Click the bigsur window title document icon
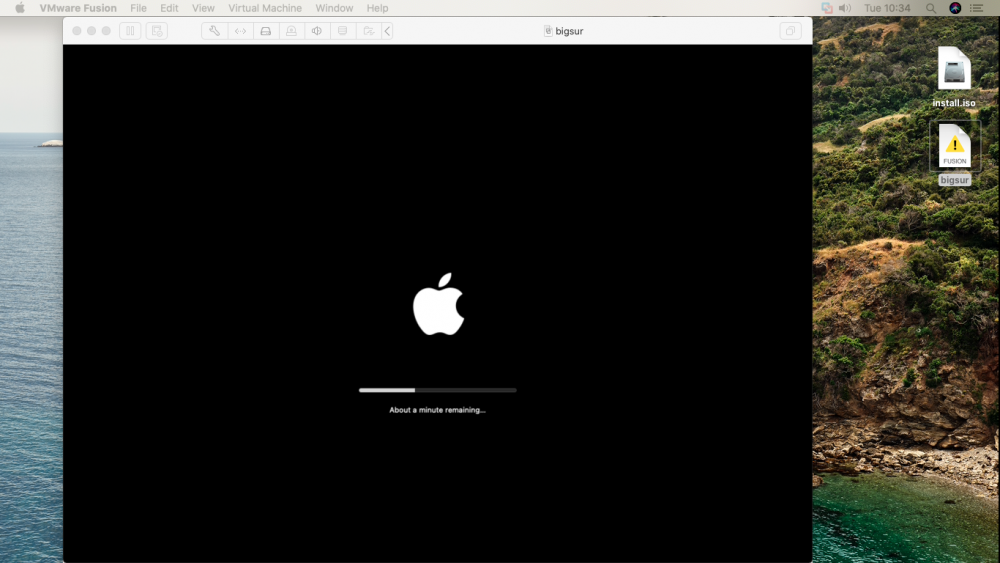The image size is (1000, 563). tap(548, 31)
